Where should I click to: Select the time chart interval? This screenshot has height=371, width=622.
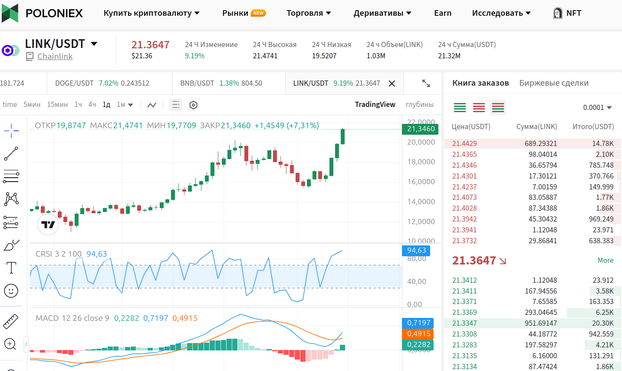click(x=10, y=105)
